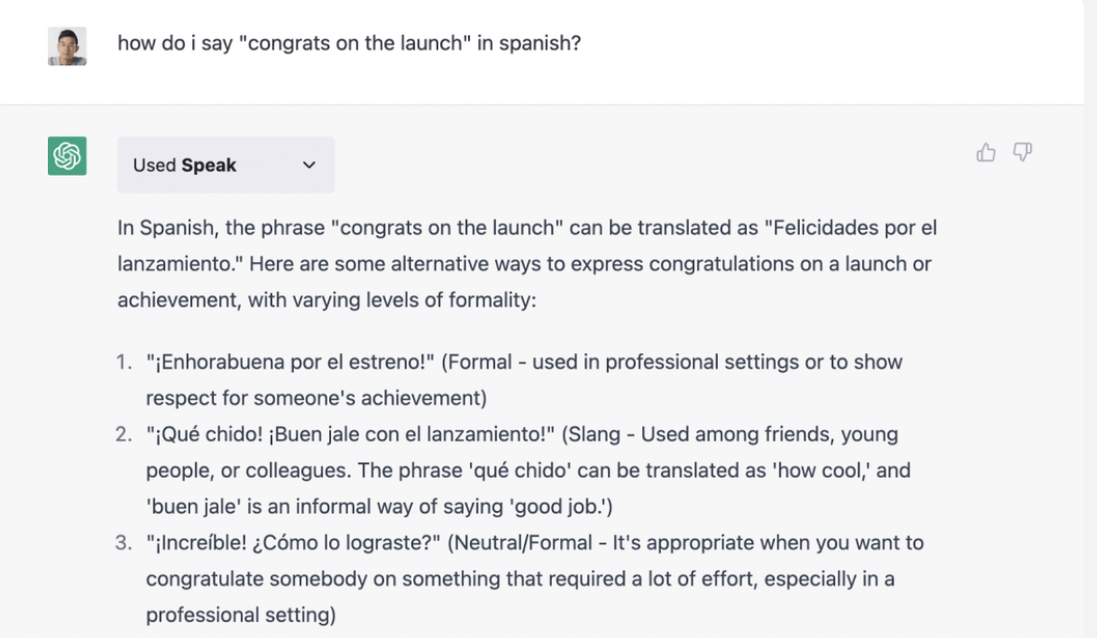Mark the response with thumbs down
1097x638 pixels.
[x=1023, y=153]
